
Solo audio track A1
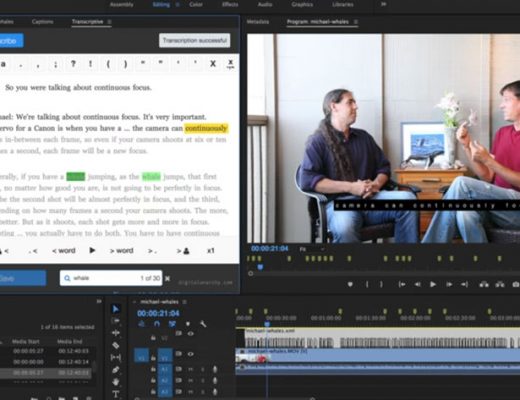pos(202,369)
